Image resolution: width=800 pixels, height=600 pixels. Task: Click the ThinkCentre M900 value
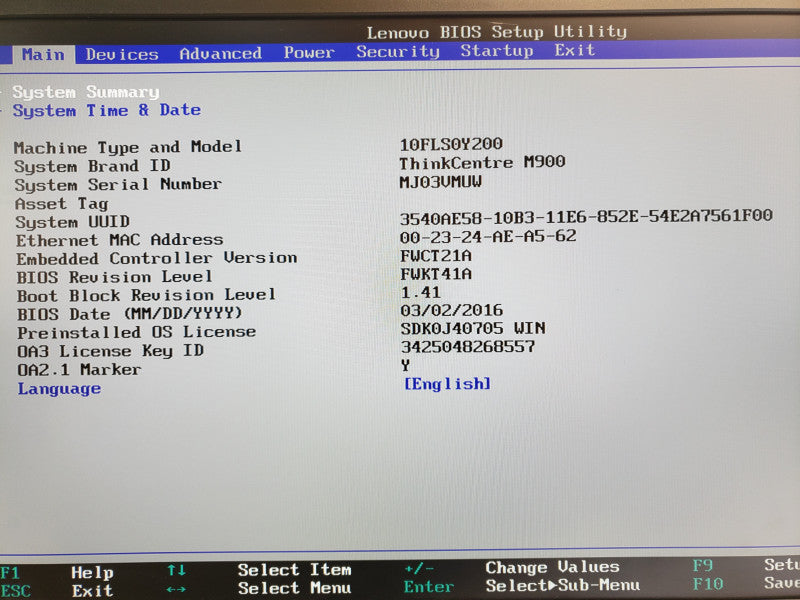[x=482, y=162]
